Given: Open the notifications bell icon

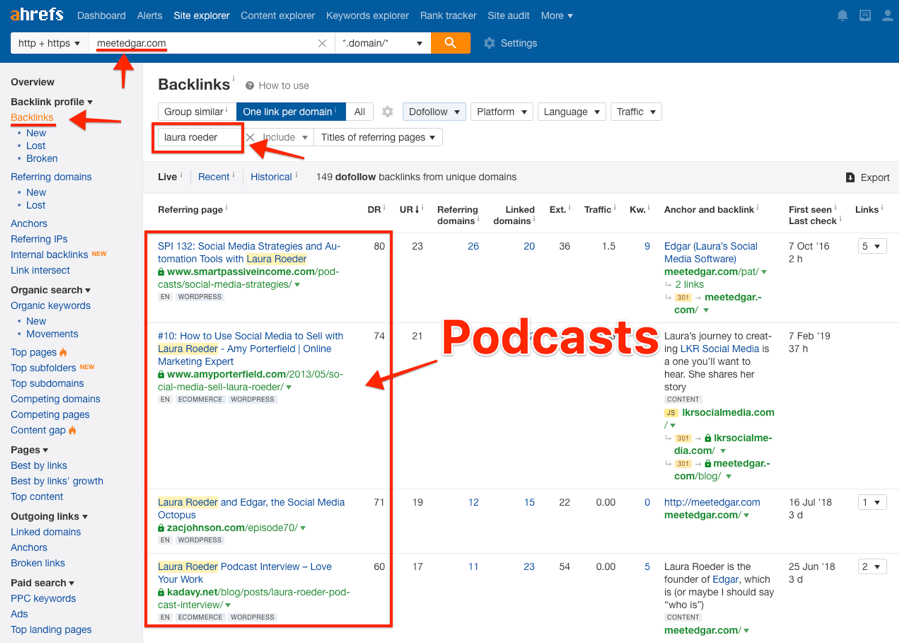Looking at the screenshot, I should (x=841, y=15).
